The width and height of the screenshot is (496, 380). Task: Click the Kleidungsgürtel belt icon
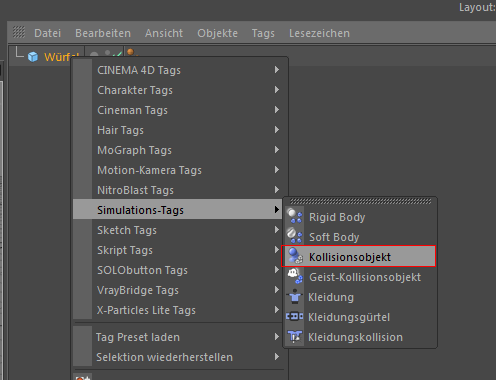click(x=295, y=316)
